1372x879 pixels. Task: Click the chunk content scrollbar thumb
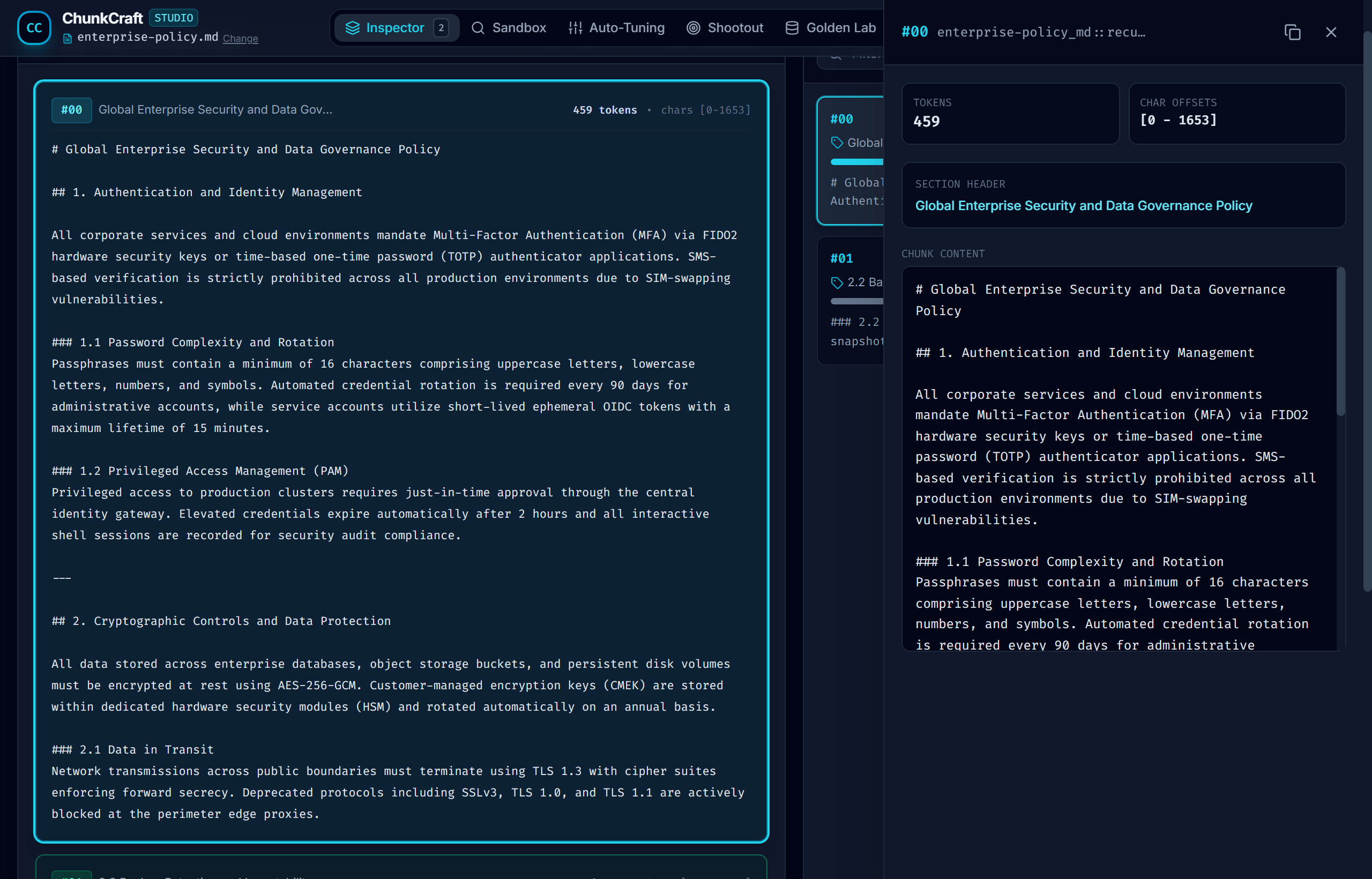coord(1341,341)
